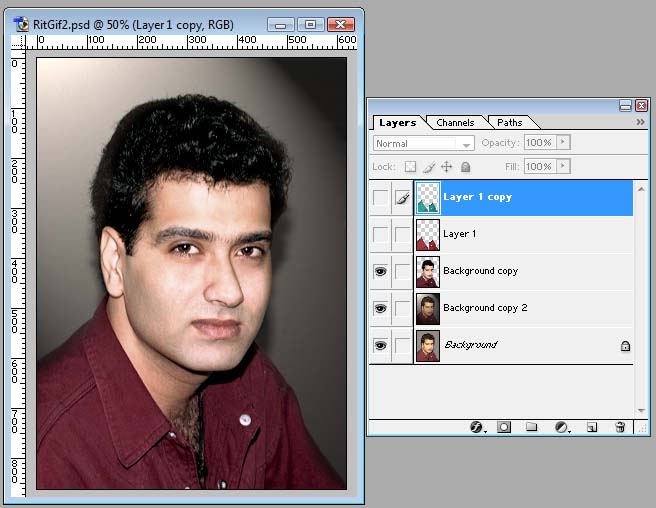Minimize the Layers palette
Screen dimensions: 656x508
pos(625,105)
